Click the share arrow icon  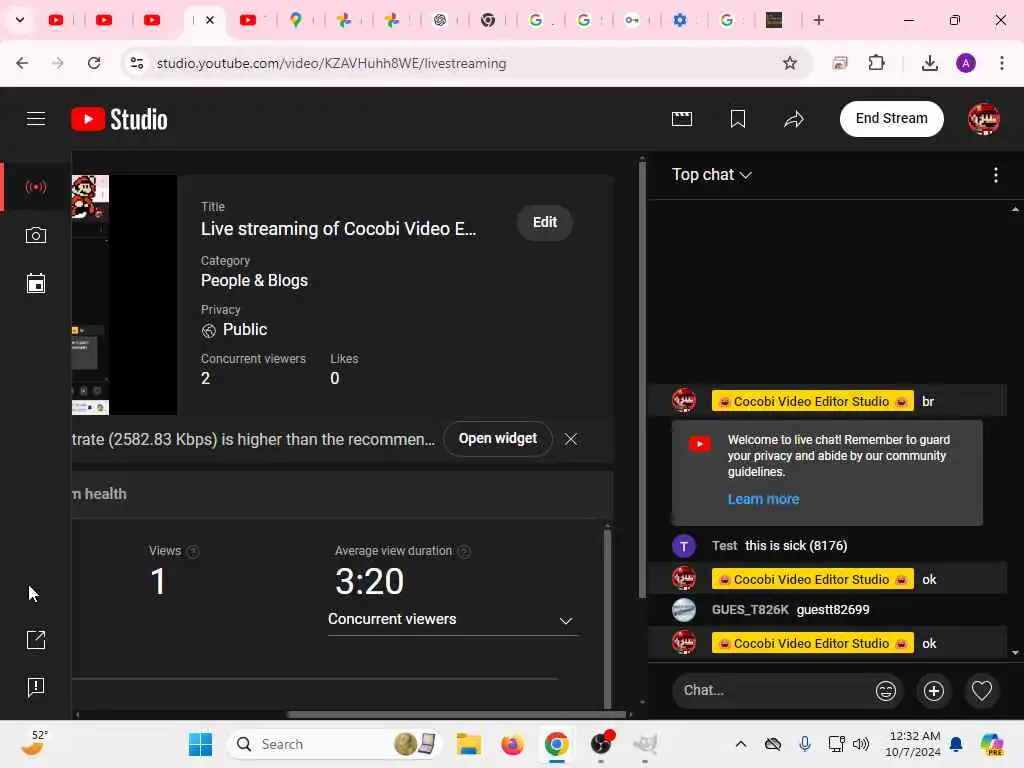[794, 119]
